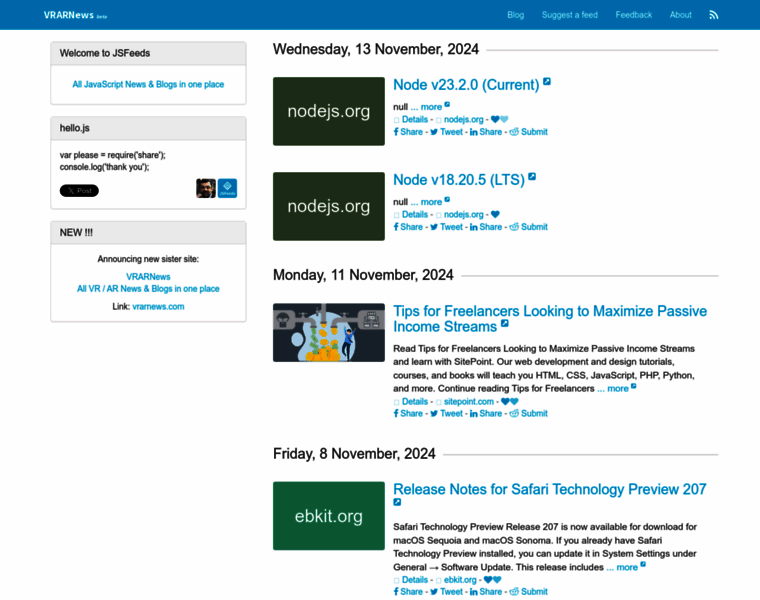Visit the sitepoint.com source link
The image size is (760, 600).
469,401
